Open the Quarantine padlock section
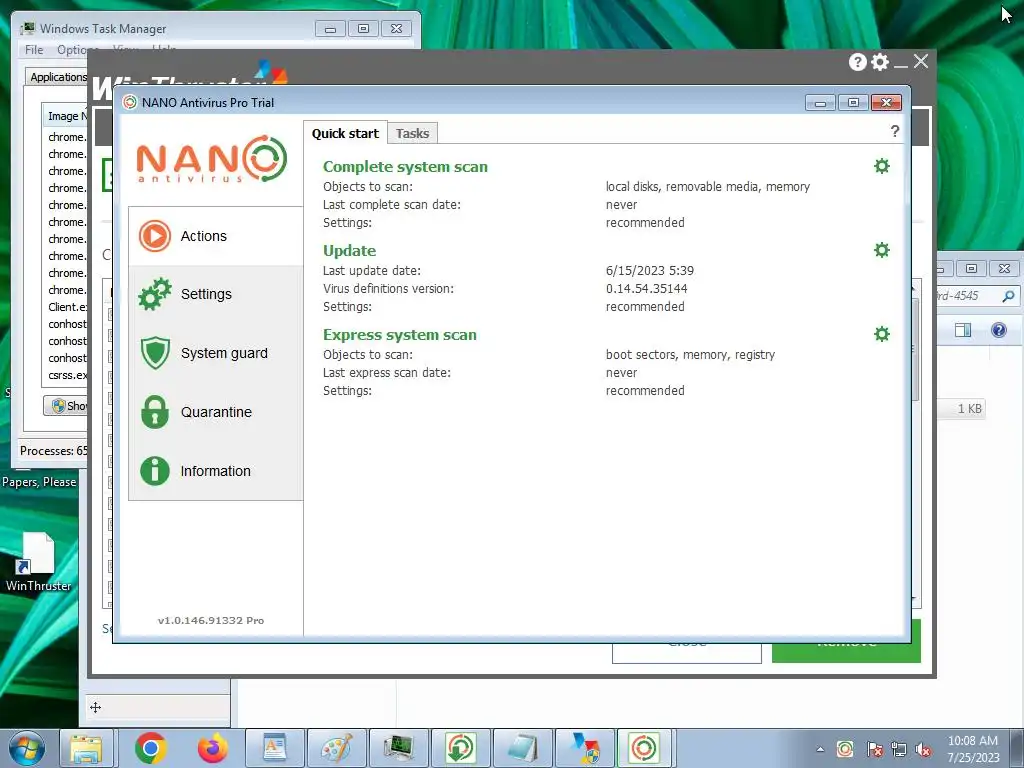The height and width of the screenshot is (768, 1024). [216, 412]
